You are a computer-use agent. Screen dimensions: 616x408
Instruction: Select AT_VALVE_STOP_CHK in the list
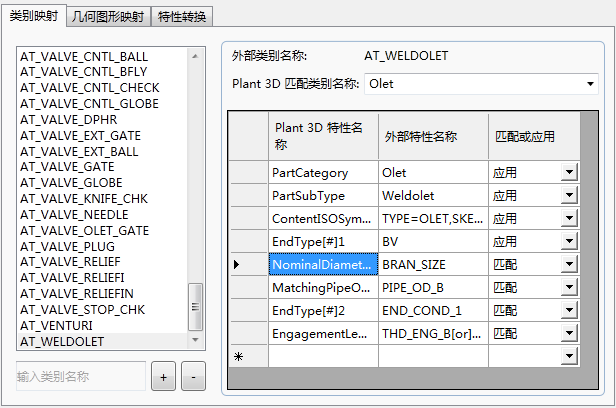[83, 310]
